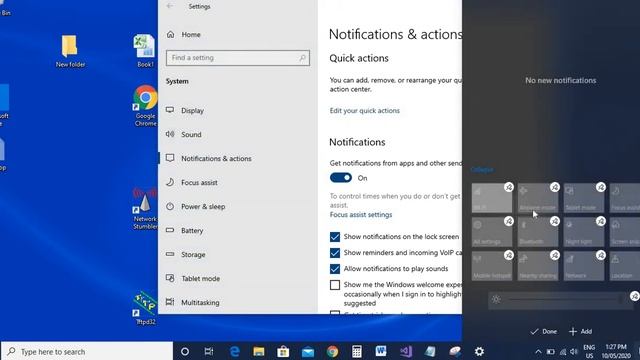Image resolution: width=640 pixels, height=360 pixels.
Task: Click the Find a setting search box
Action: point(238,58)
